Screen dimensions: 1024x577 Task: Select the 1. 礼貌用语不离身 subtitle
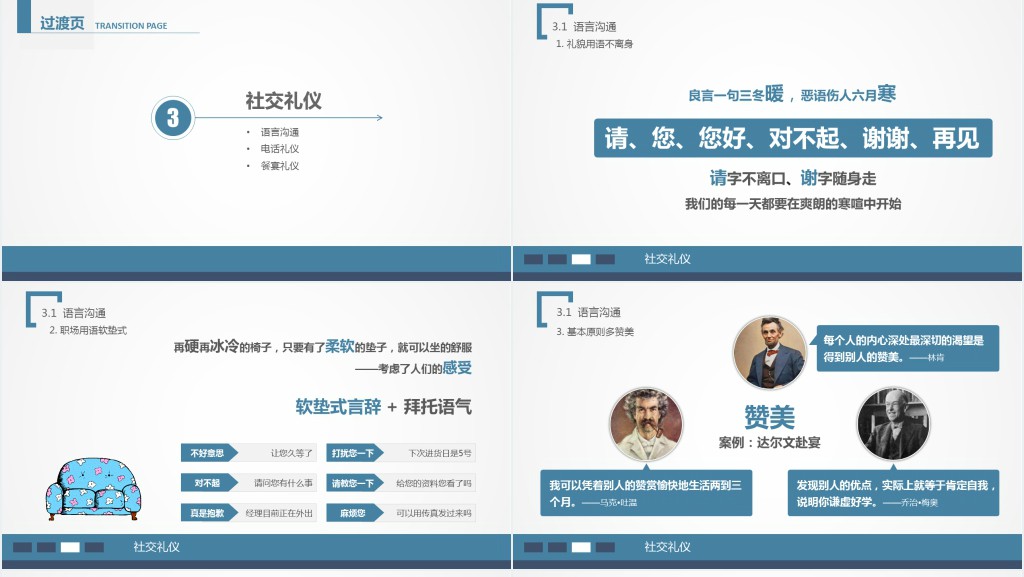594,44
